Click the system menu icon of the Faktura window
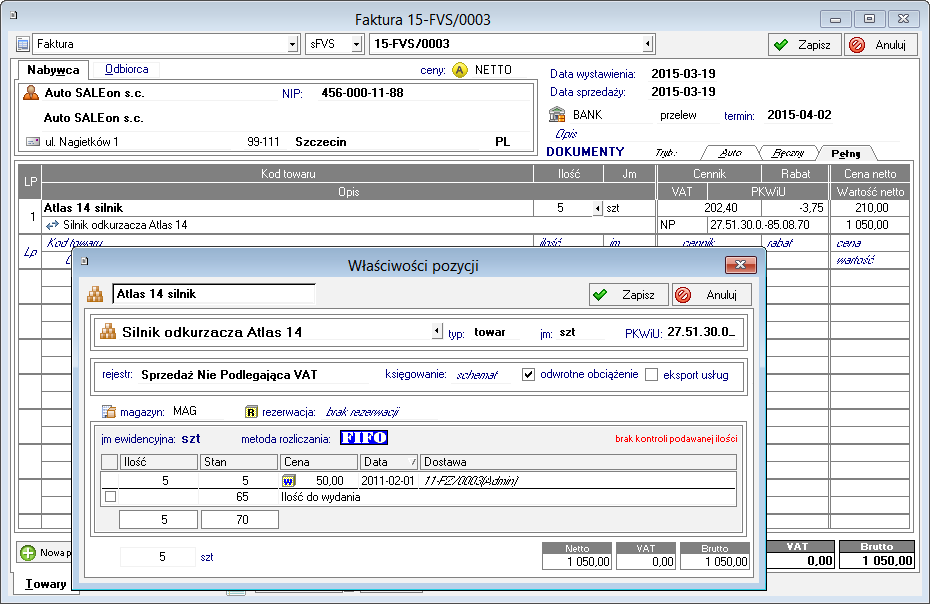This screenshot has width=930, height=604. pos(13,15)
